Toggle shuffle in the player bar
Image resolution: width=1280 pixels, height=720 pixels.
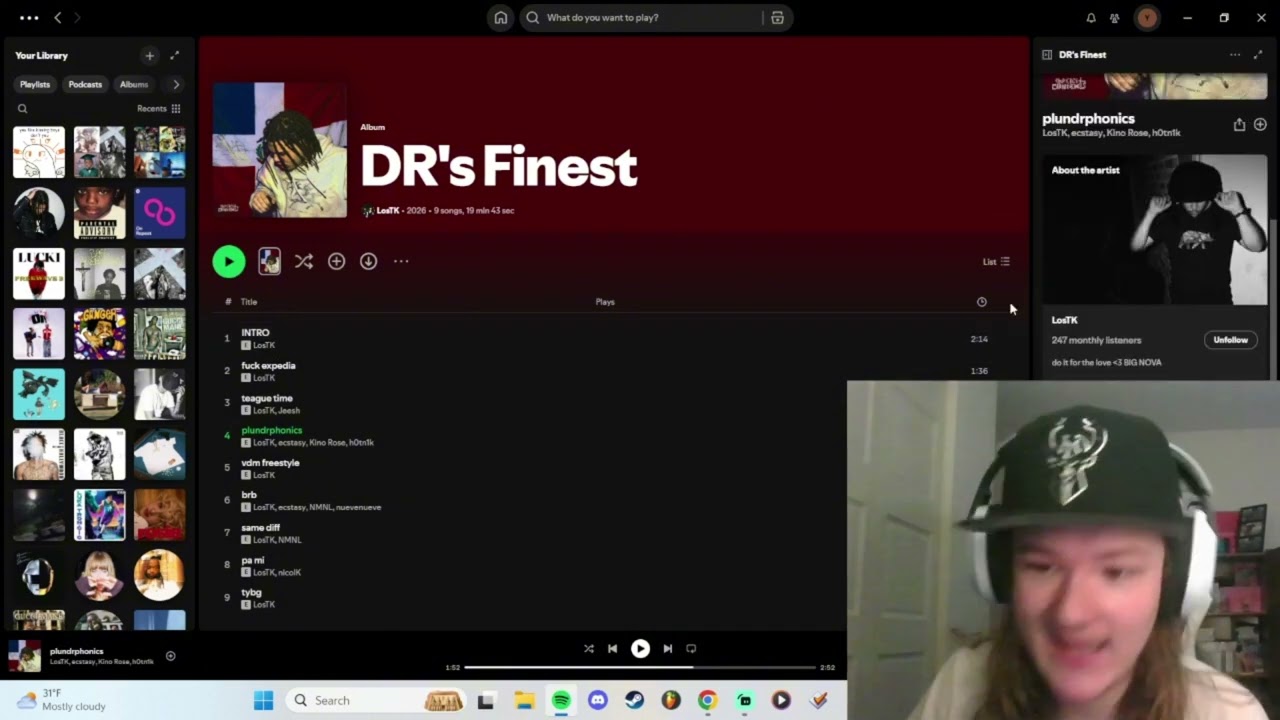click(589, 648)
